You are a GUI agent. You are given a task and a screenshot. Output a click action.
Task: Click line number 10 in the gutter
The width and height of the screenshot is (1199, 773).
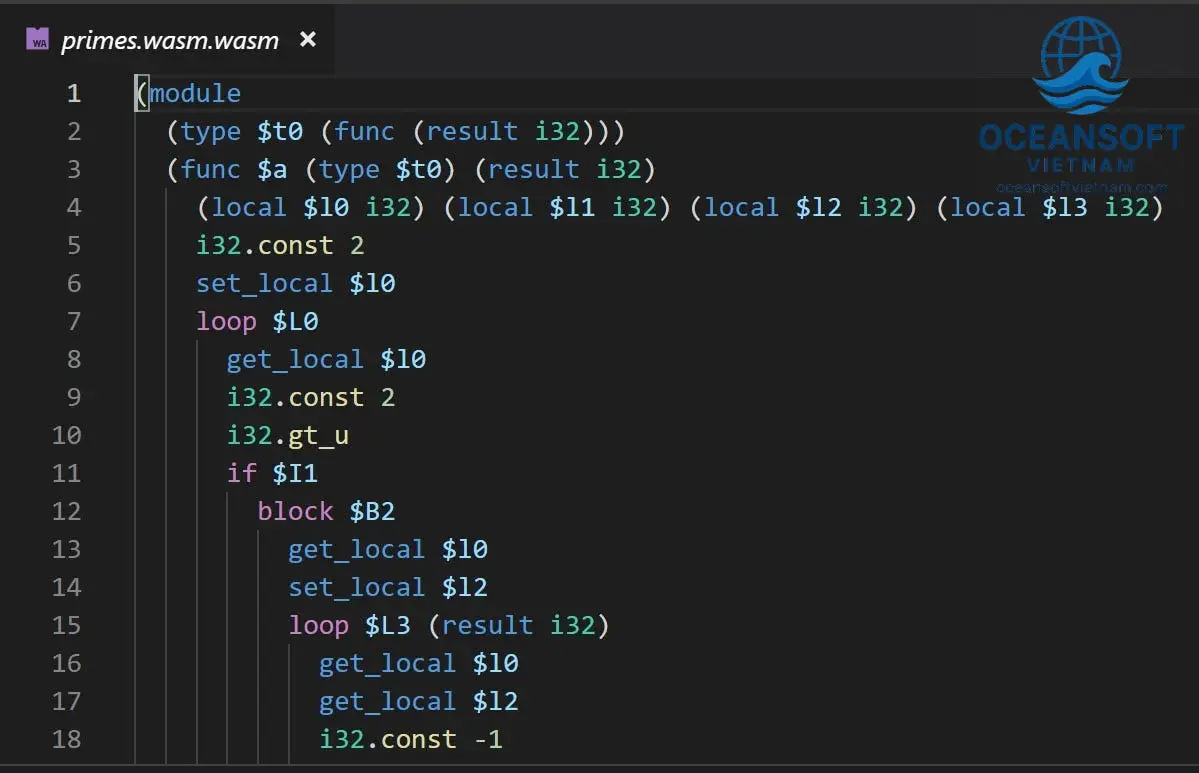[67, 435]
